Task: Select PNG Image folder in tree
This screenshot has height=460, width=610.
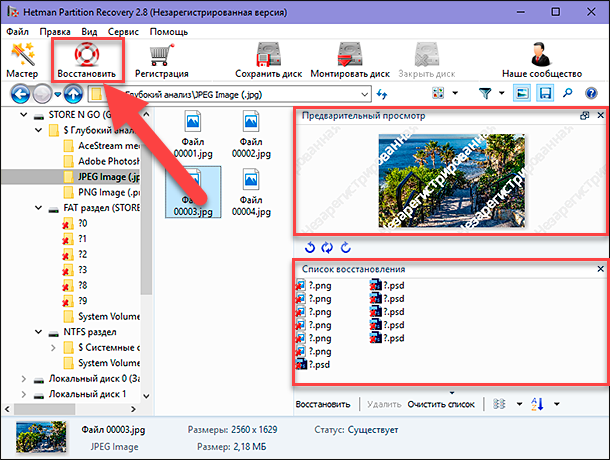Action: pos(101,192)
